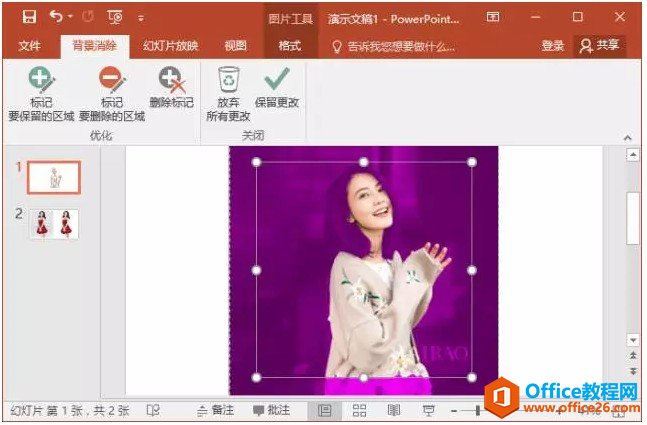Keep changes with green checkmark

pyautogui.click(x=276, y=87)
